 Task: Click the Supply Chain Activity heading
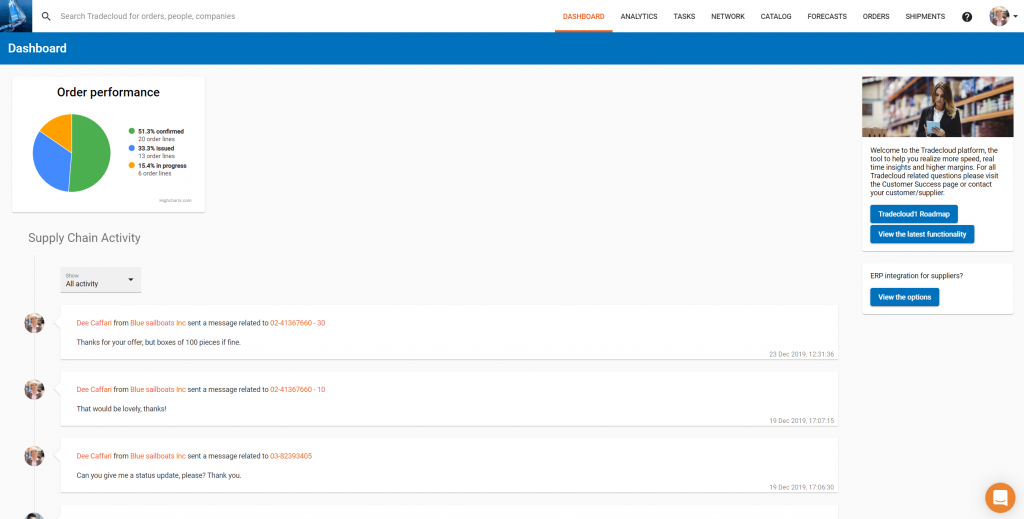(x=84, y=238)
